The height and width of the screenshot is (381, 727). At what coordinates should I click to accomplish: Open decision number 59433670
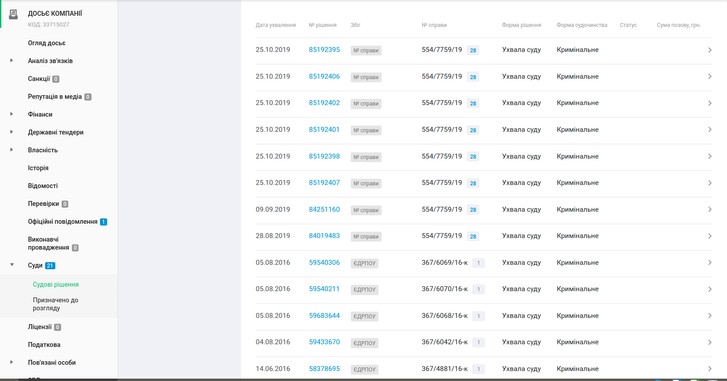pyautogui.click(x=324, y=342)
